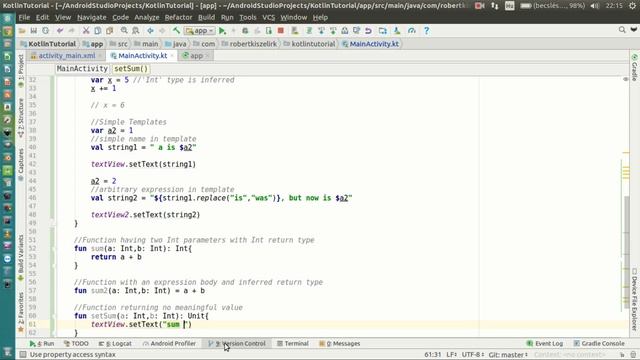Click the tool windows toggle icon in status bar
The width and height of the screenshot is (640, 360).
(23, 354)
